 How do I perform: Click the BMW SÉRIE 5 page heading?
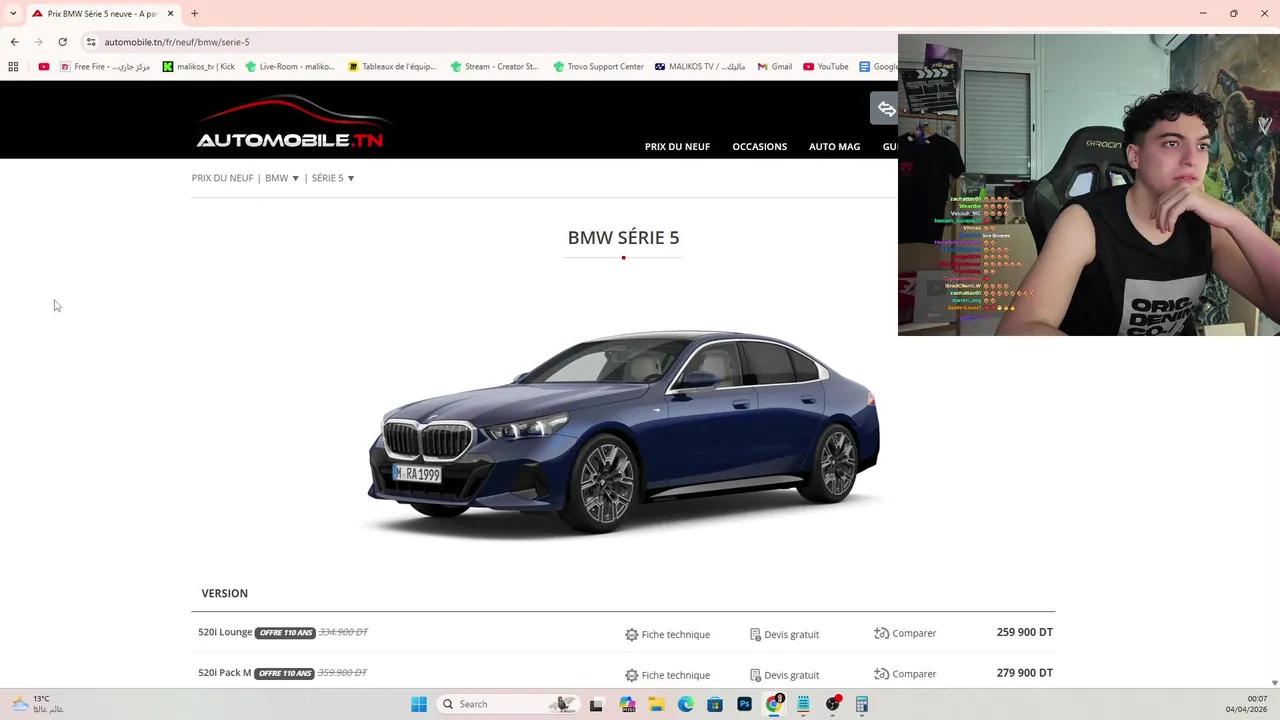click(x=623, y=238)
